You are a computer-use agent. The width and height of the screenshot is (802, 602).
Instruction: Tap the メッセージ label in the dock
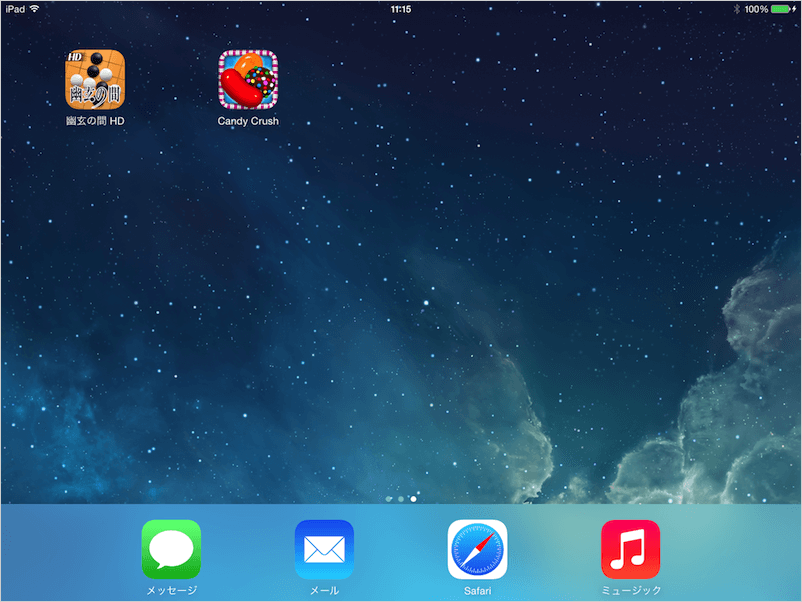171,591
